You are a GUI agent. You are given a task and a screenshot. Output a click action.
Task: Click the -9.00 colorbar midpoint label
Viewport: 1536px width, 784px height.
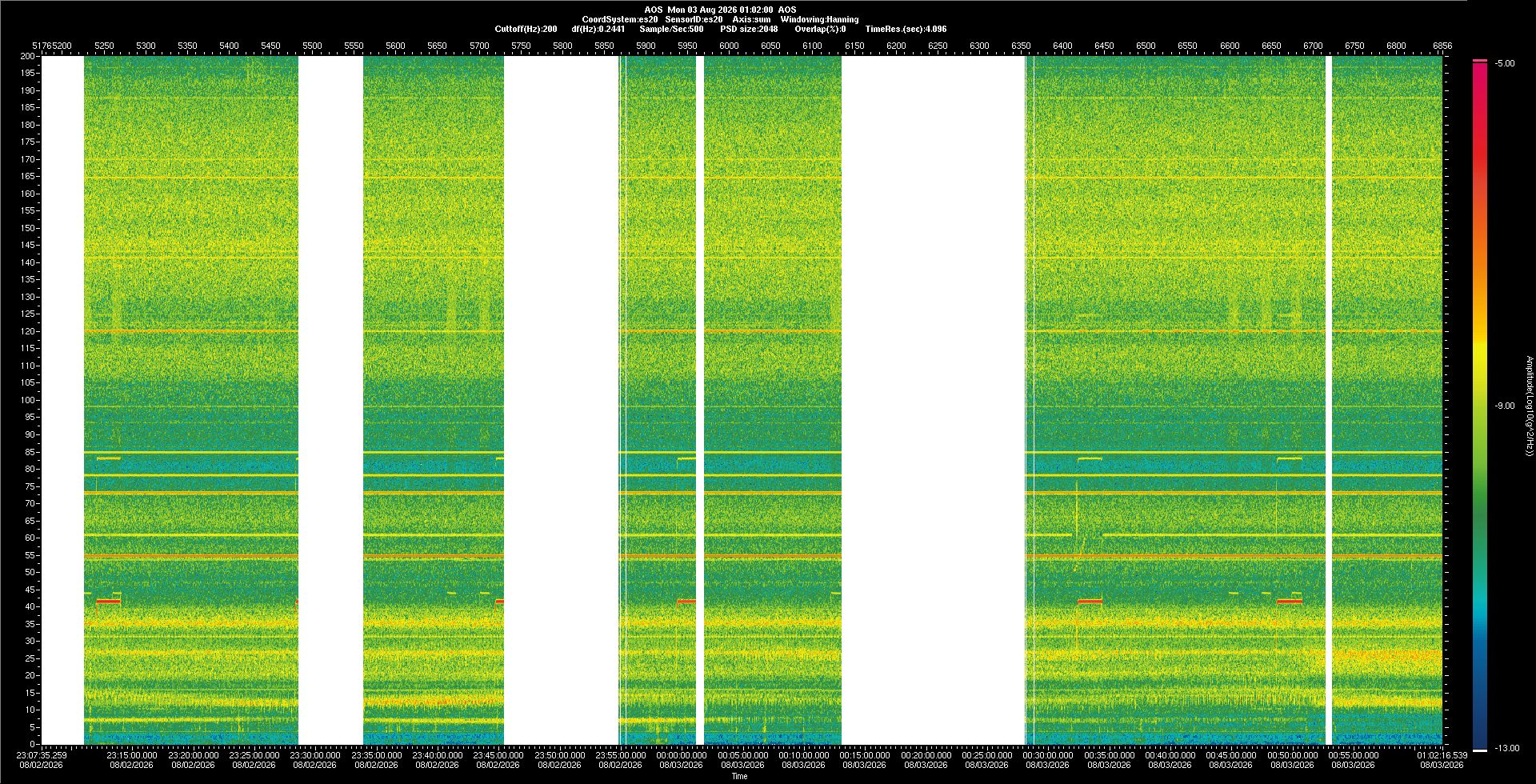coord(1505,406)
